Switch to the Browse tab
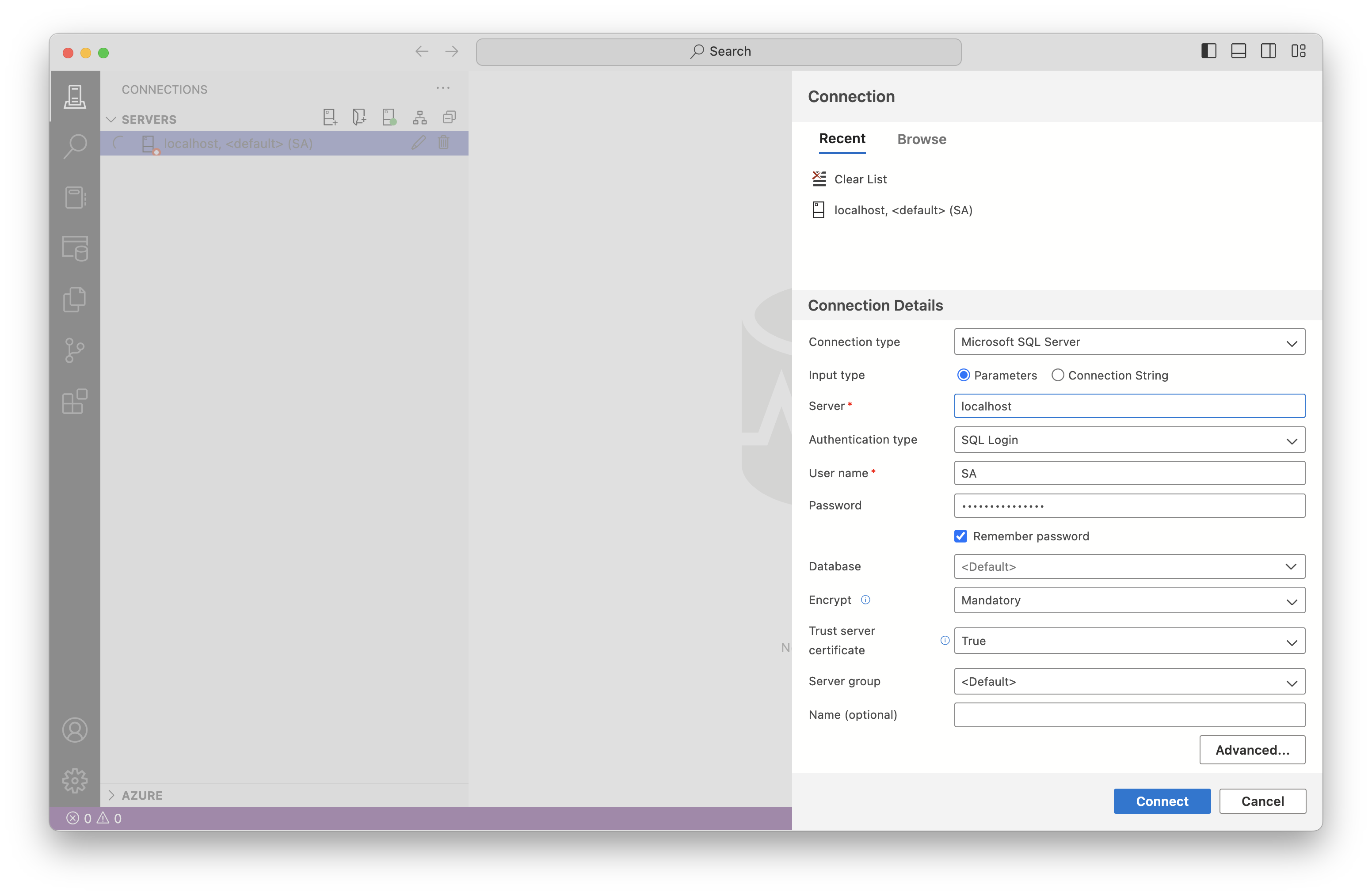 click(x=922, y=139)
